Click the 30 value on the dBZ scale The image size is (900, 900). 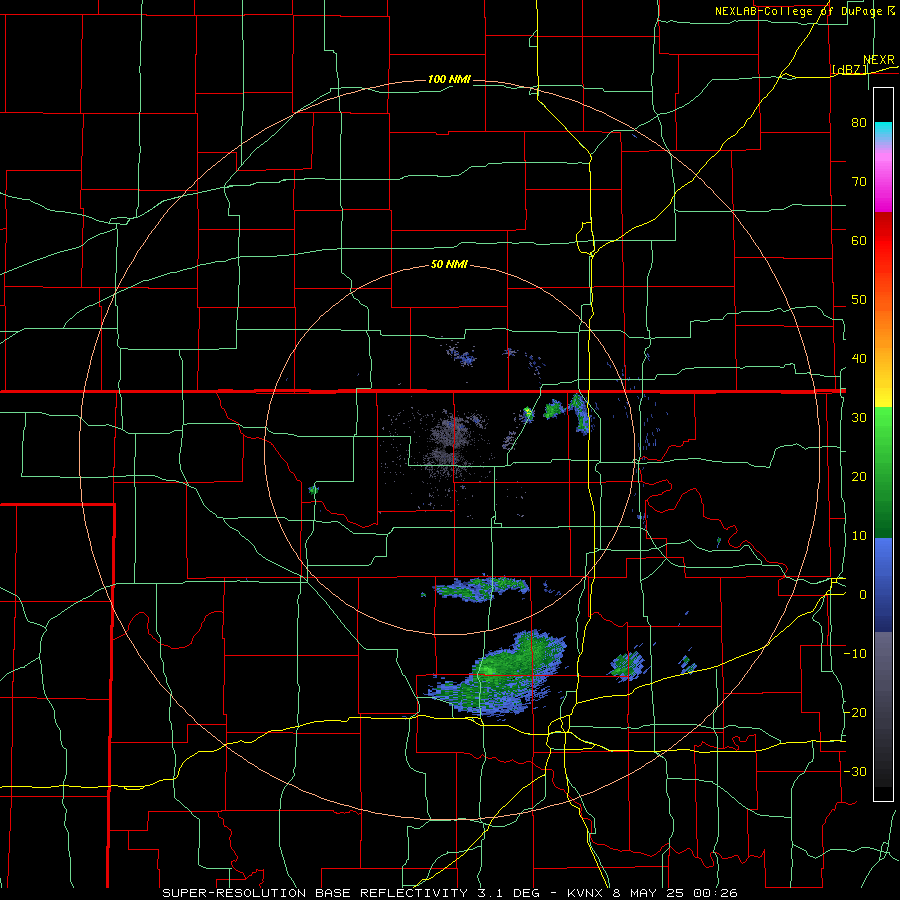tap(859, 418)
